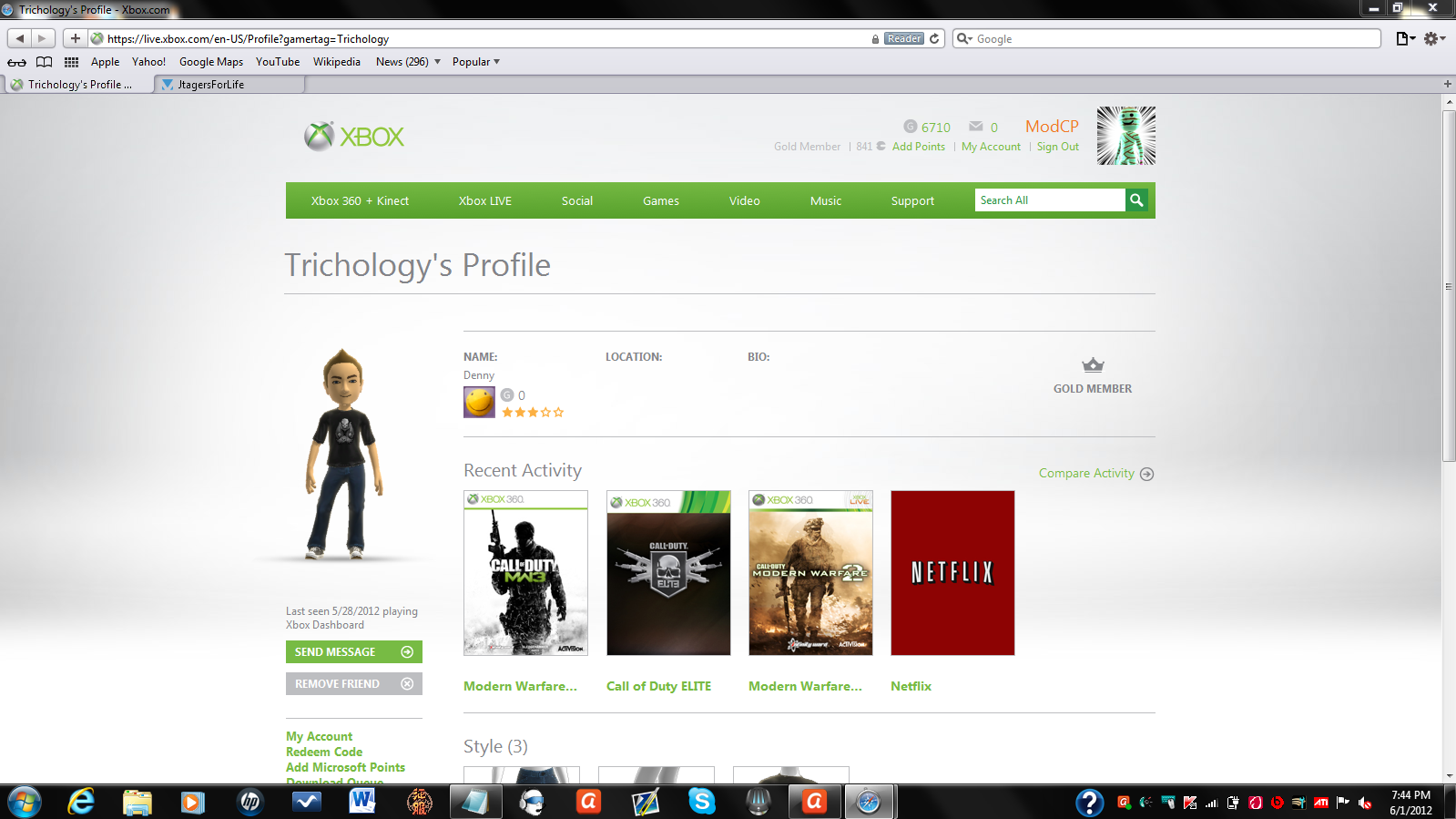Open the YouTube bookmark

pos(278,62)
